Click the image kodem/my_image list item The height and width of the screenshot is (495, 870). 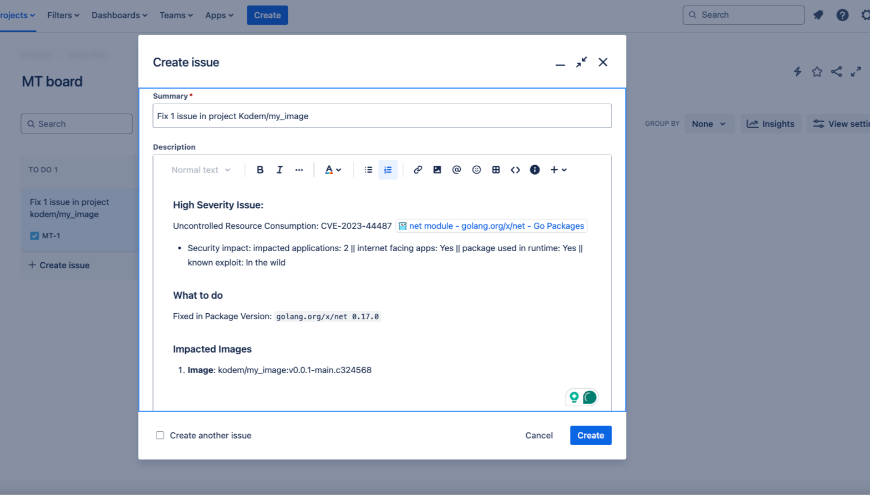(280, 370)
